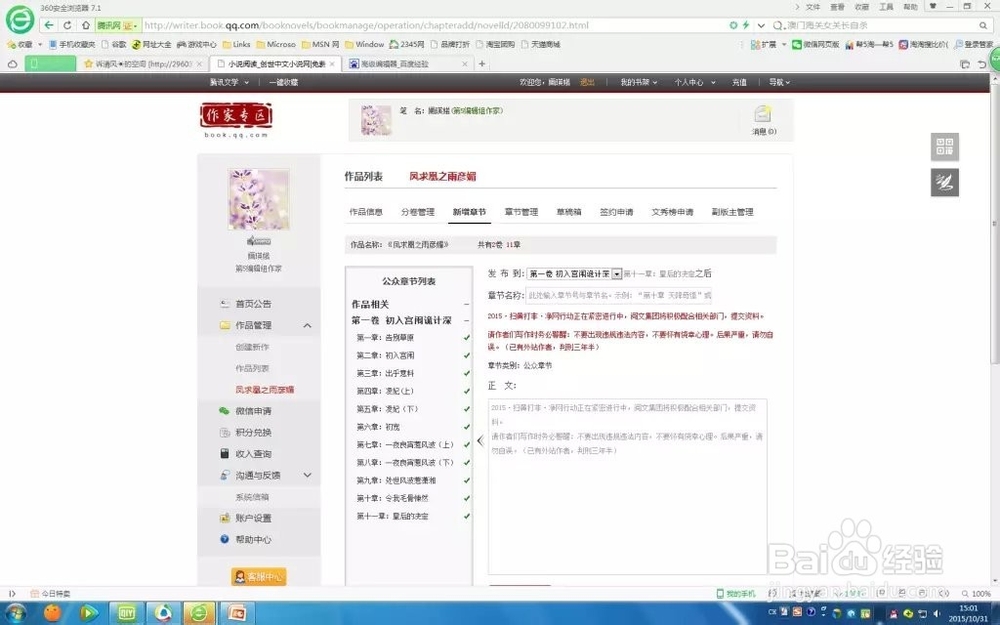
Task: Toggle checkmark beside 第一章：告别草原
Action: 467,337
